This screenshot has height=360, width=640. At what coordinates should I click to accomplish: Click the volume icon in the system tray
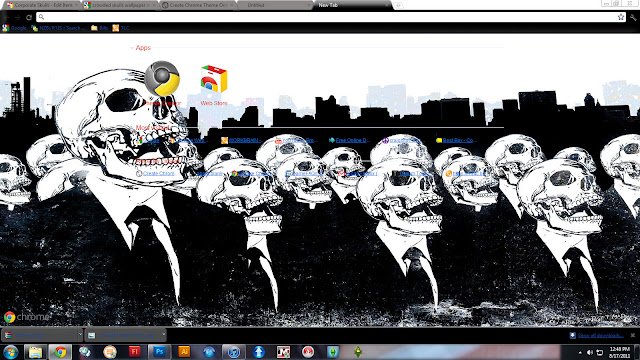pos(589,352)
